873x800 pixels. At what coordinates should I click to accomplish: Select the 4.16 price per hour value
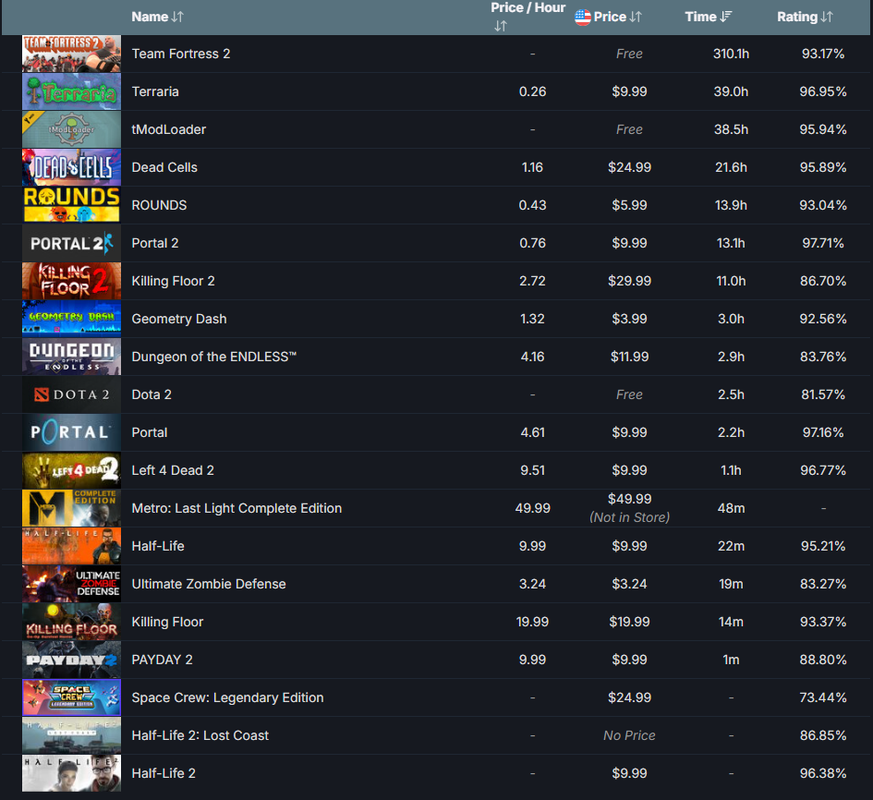coord(532,356)
